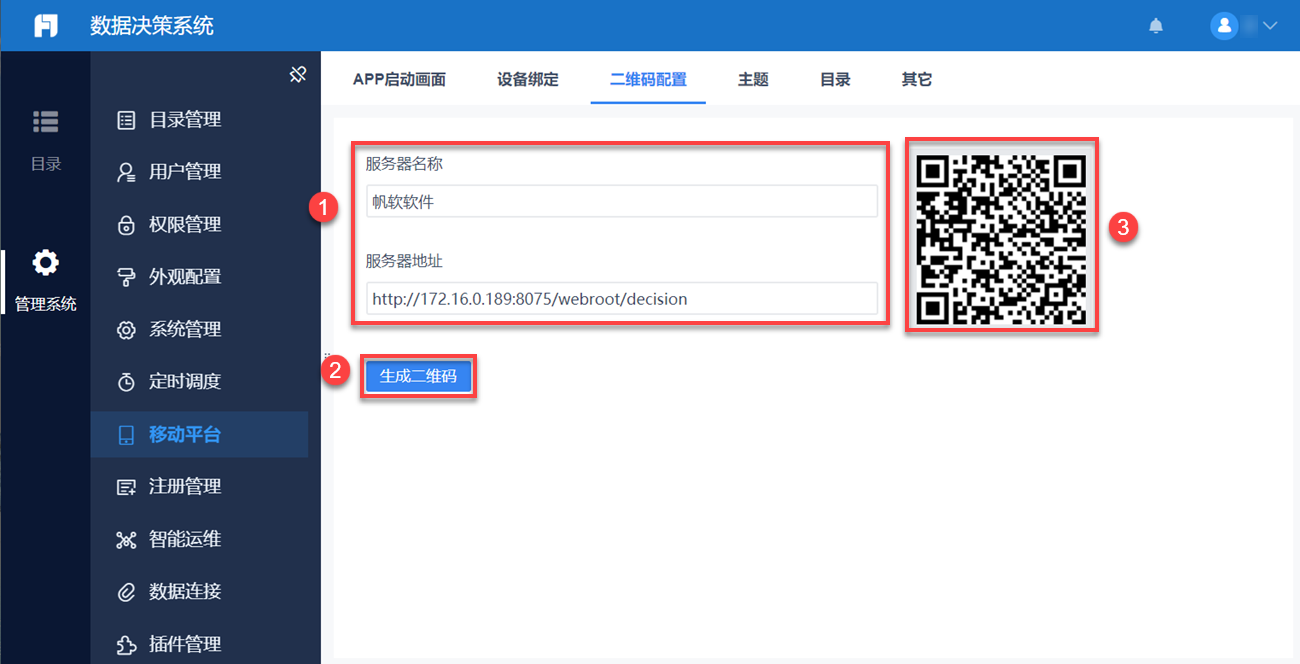This screenshot has width=1300, height=664.
Task: Click the user avatar icon
Action: click(1224, 26)
